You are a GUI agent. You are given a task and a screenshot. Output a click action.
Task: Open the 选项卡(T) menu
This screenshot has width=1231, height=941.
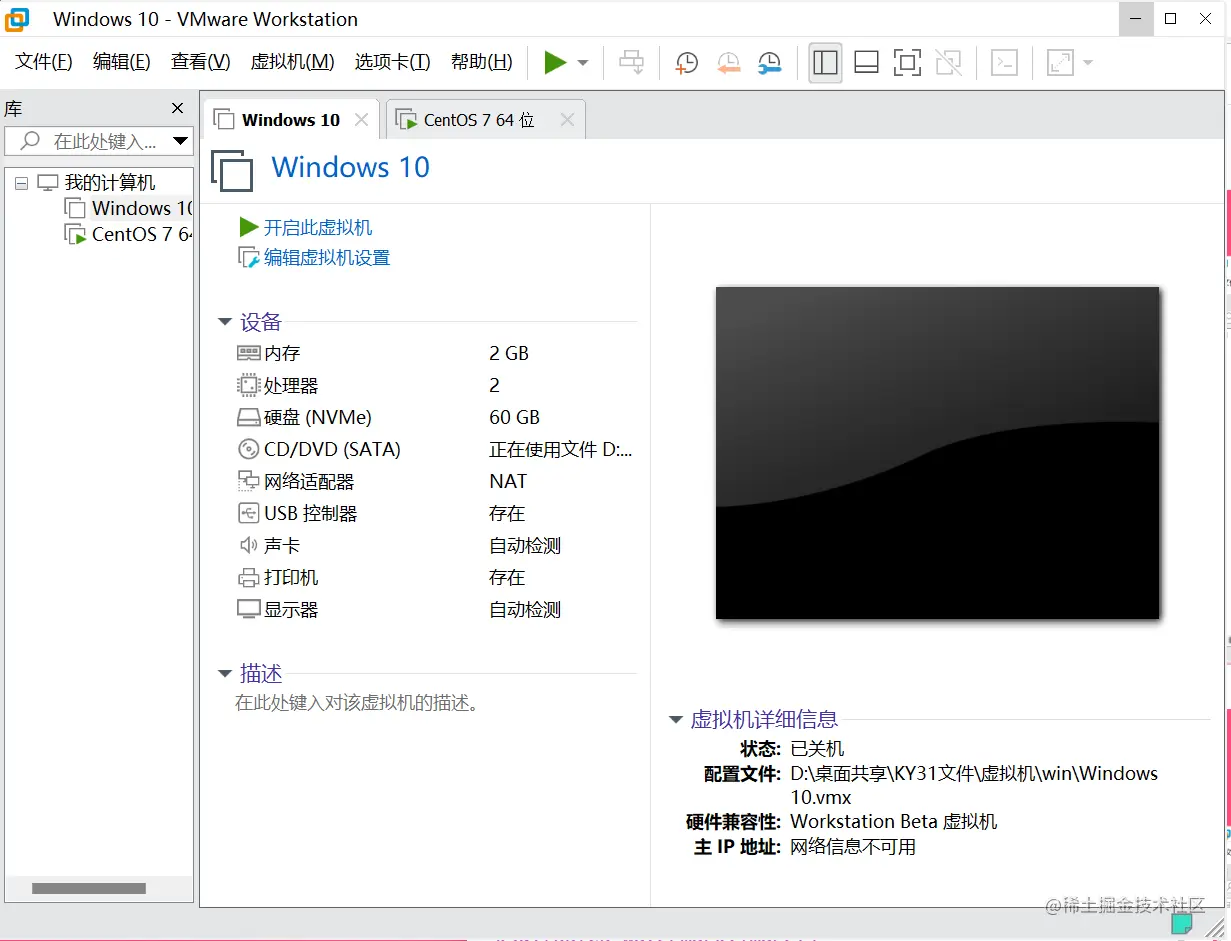pyautogui.click(x=392, y=62)
